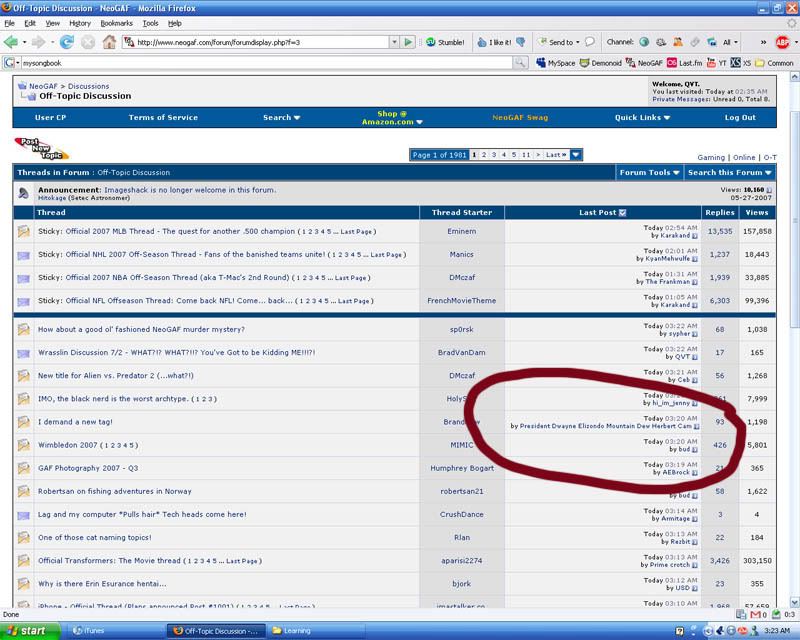Sort threads by the Replies column header
800x640 pixels.
tap(719, 212)
